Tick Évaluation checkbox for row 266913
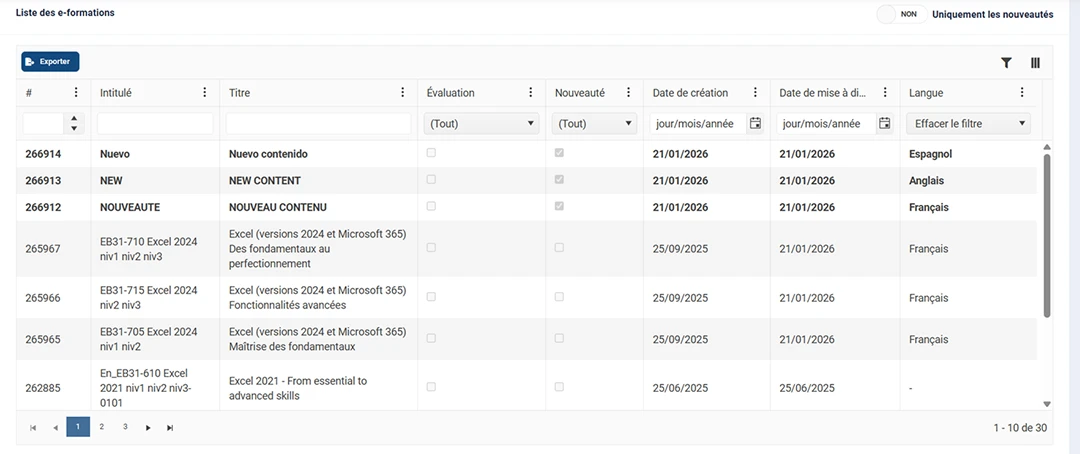1080x454 pixels. click(431, 179)
